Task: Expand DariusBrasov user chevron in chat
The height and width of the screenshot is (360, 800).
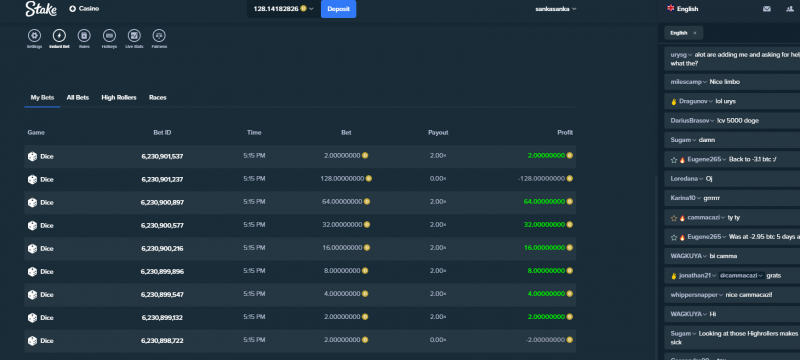Action: pyautogui.click(x=712, y=121)
